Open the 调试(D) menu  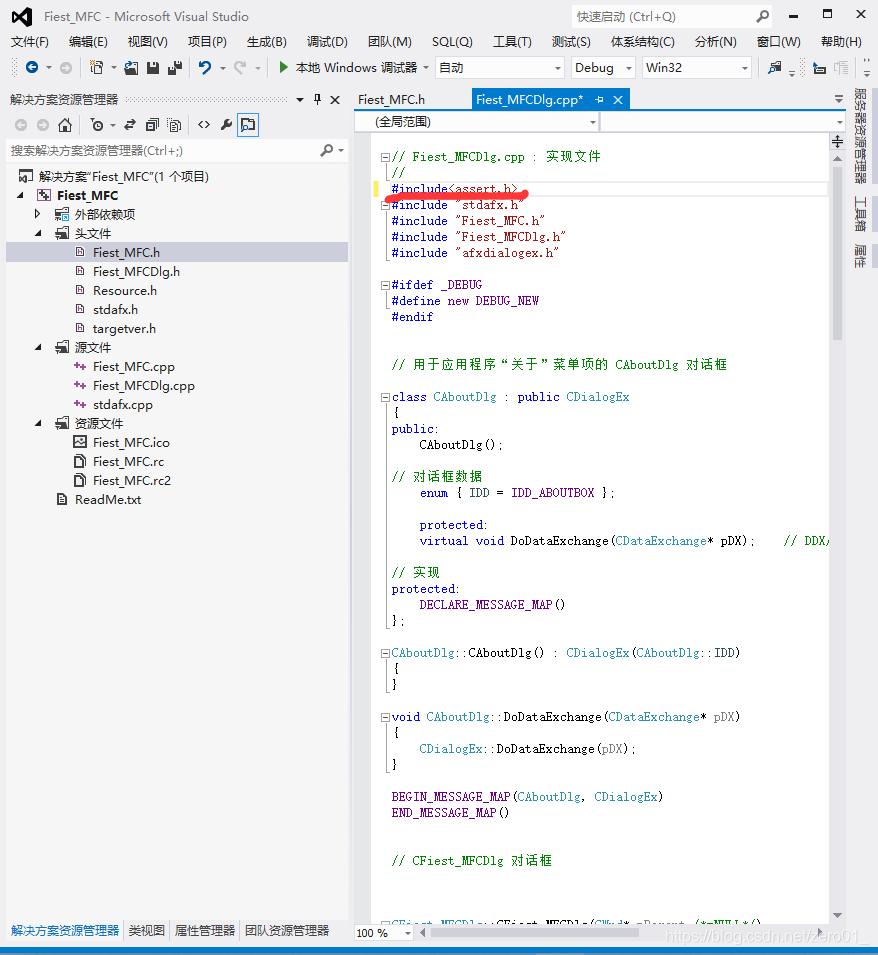coord(327,41)
